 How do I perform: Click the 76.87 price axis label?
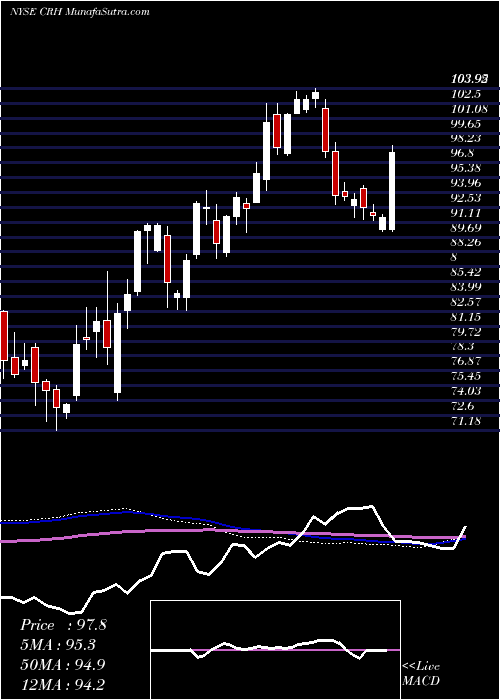(x=466, y=361)
